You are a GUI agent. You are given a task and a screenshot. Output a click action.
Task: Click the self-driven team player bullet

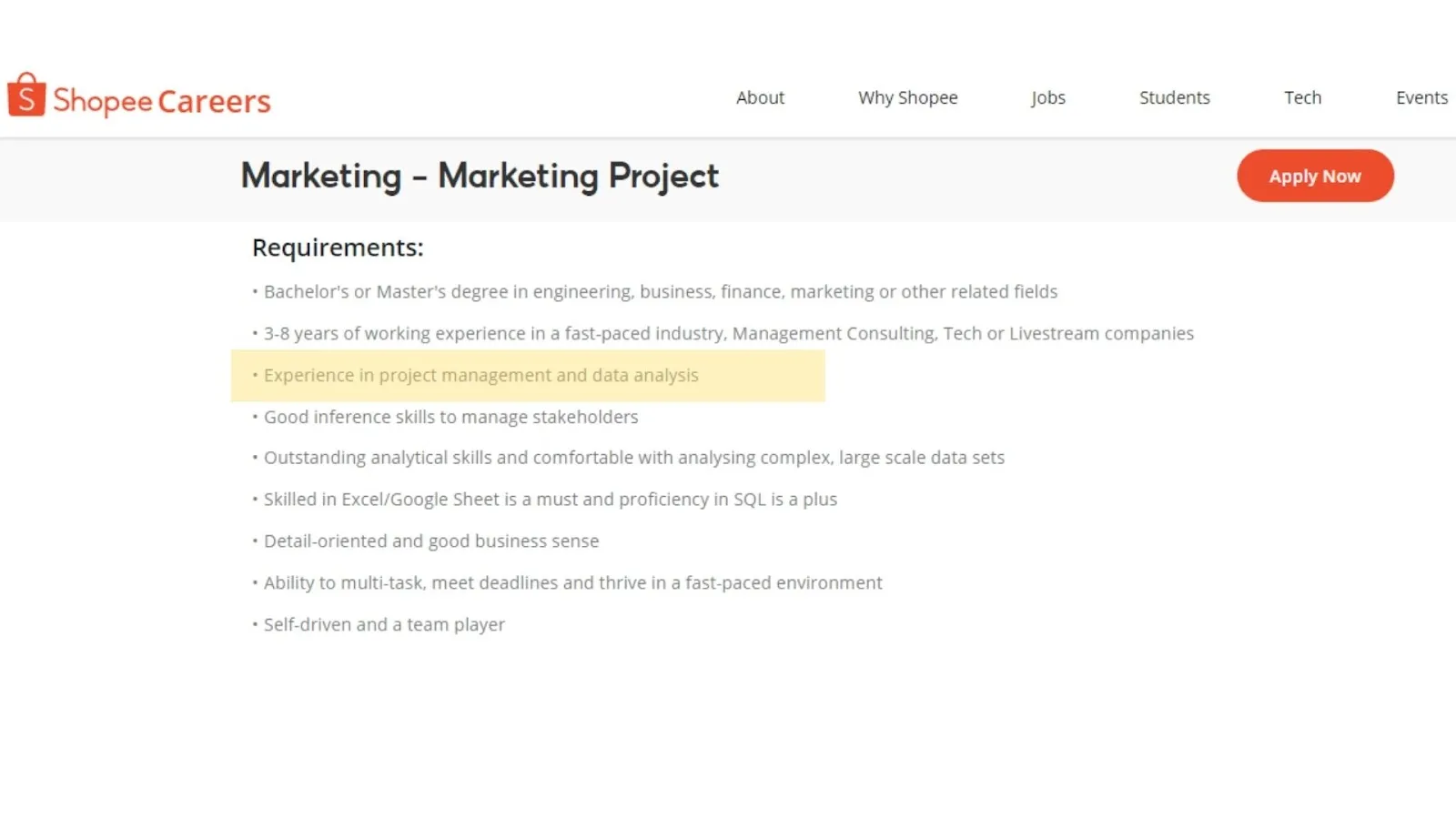[x=383, y=624]
